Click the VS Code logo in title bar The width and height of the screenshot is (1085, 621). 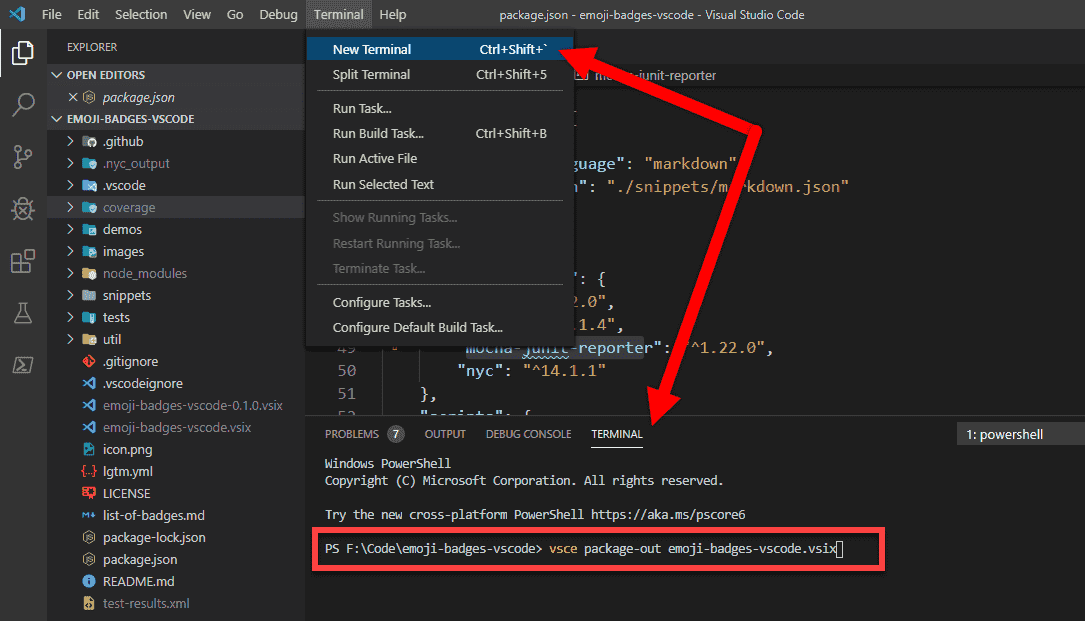17,14
